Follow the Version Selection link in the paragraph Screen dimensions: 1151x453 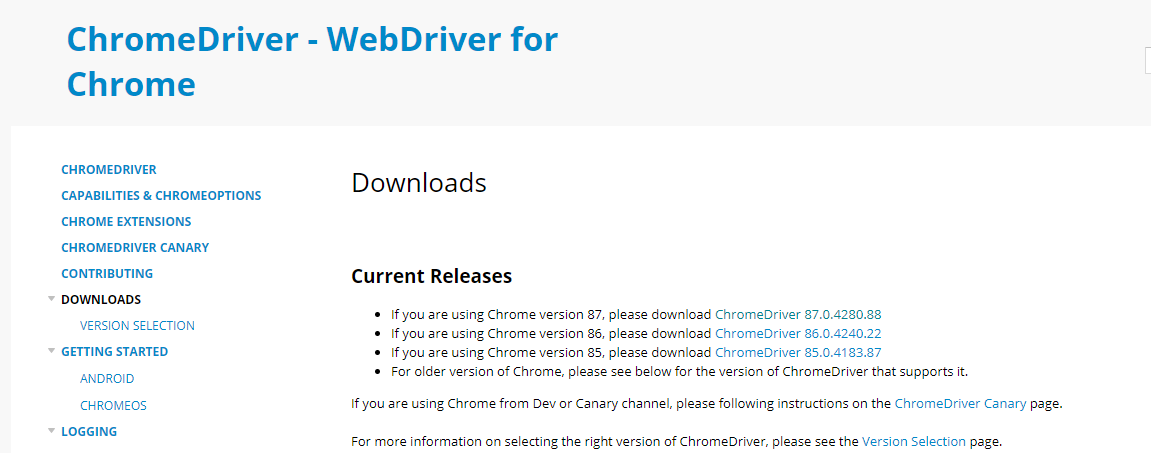(914, 442)
